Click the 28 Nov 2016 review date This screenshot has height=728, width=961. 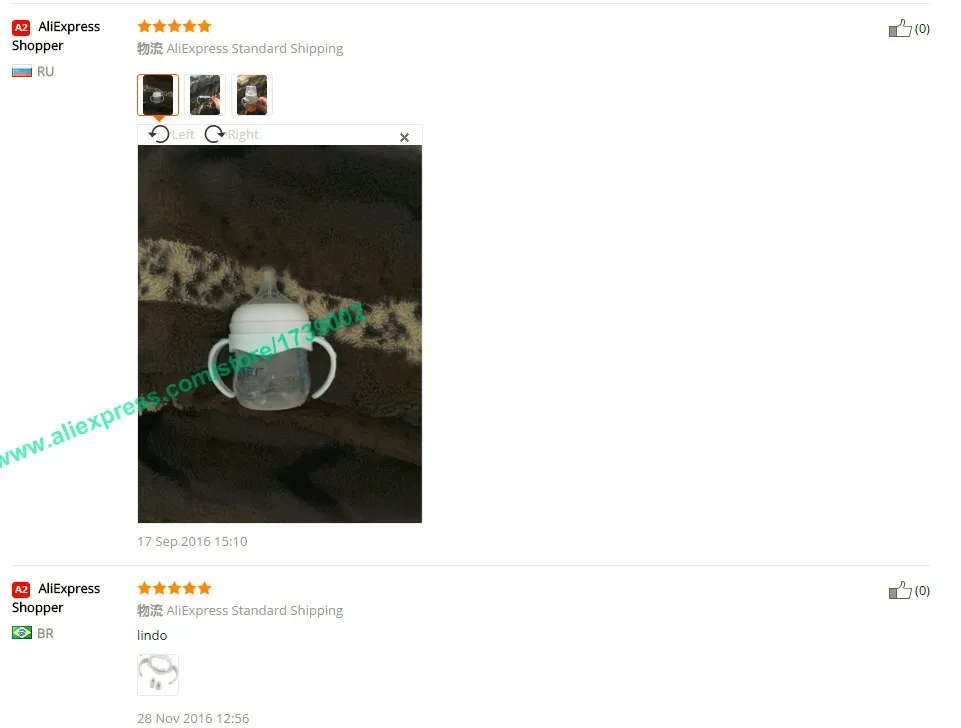tap(193, 718)
